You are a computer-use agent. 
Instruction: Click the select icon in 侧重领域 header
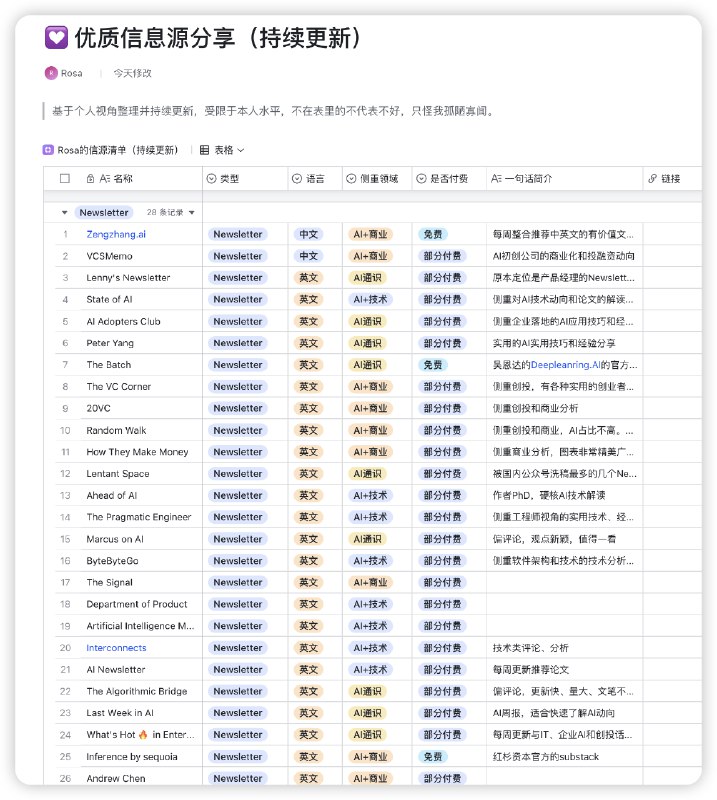351,179
